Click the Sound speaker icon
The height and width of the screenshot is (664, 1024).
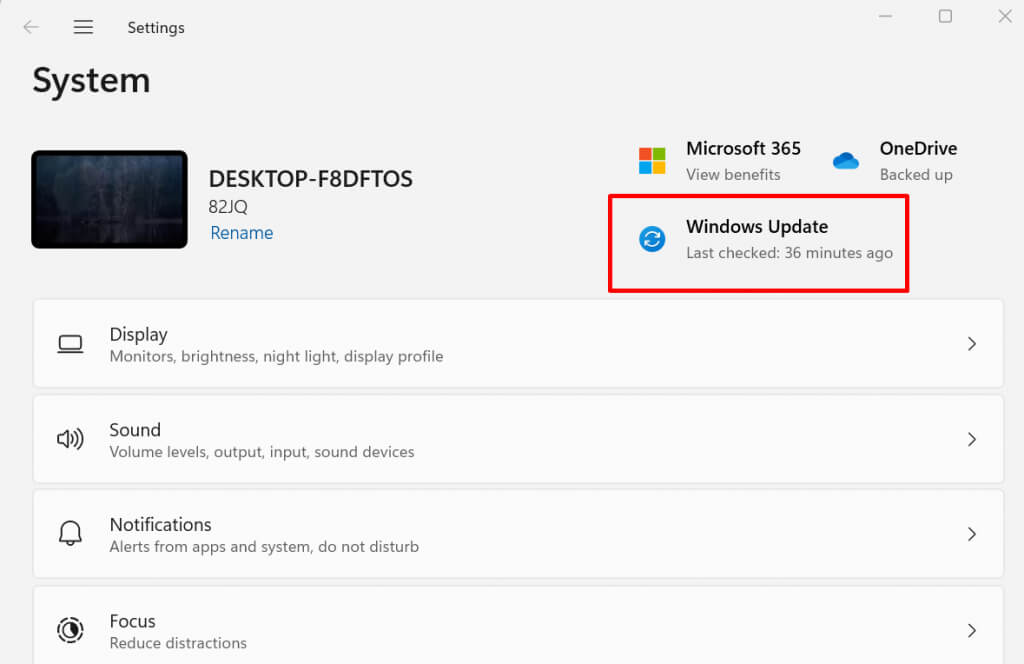tap(70, 439)
